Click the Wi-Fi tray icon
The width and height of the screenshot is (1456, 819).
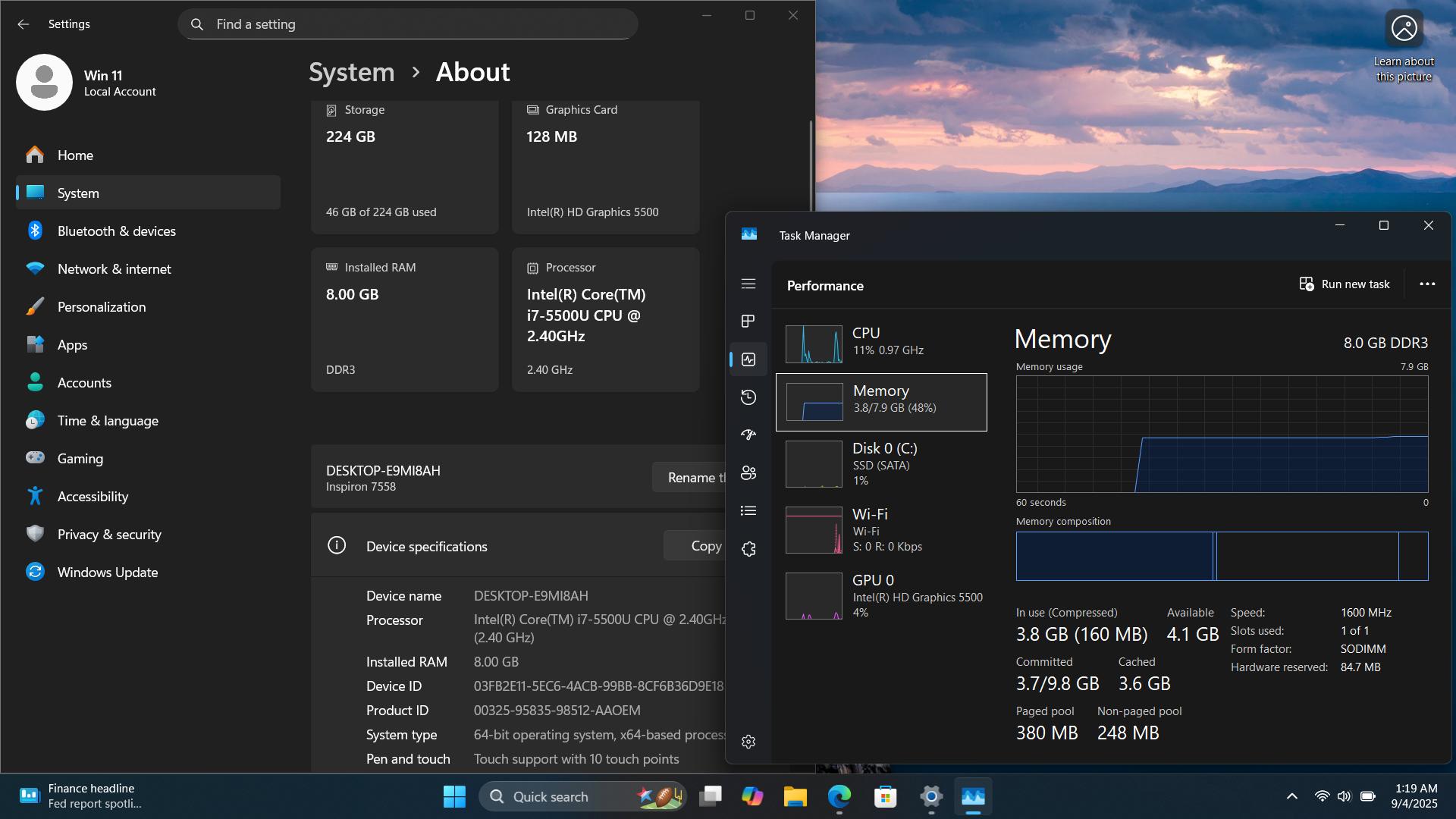point(1322,796)
